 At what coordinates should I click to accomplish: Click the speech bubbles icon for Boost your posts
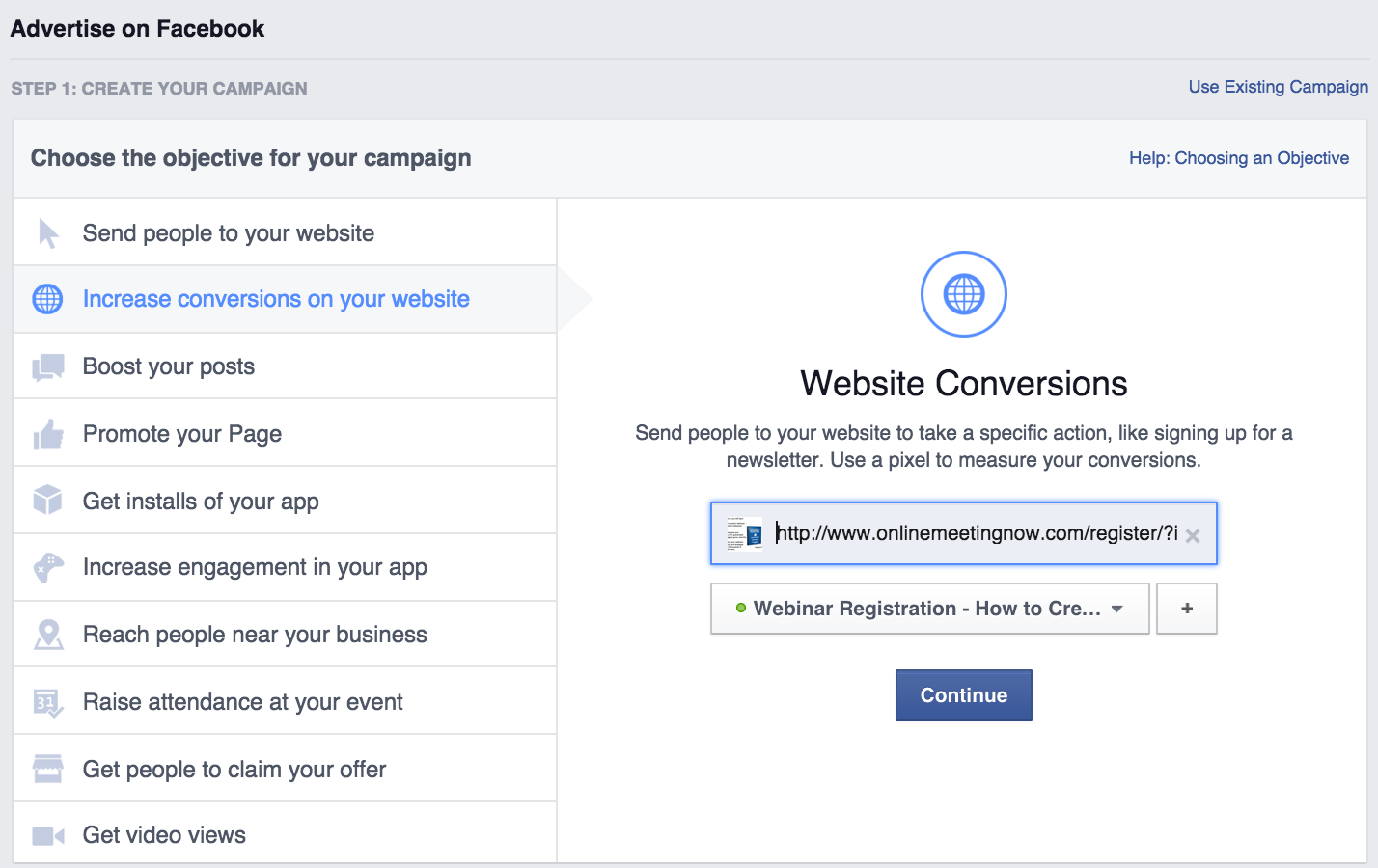click(47, 367)
